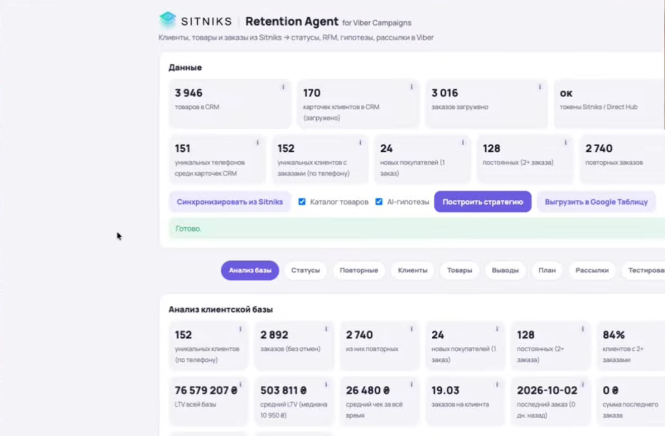Click Построить стратегию button
Image resolution: width=665 pixels, height=436 pixels.
click(483, 202)
